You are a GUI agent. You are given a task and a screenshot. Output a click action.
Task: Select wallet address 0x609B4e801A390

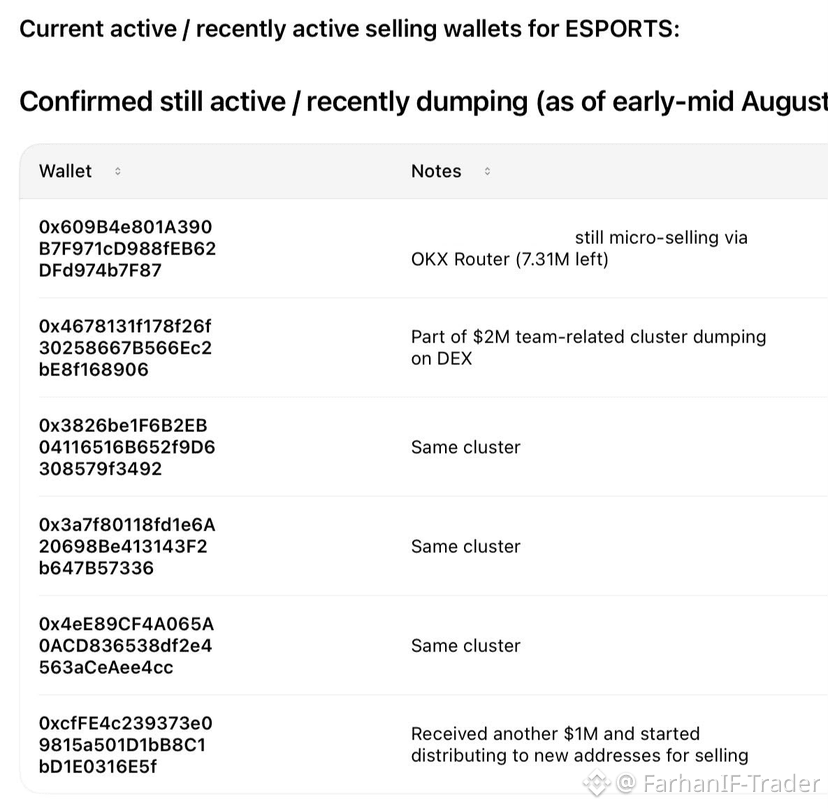pos(127,249)
